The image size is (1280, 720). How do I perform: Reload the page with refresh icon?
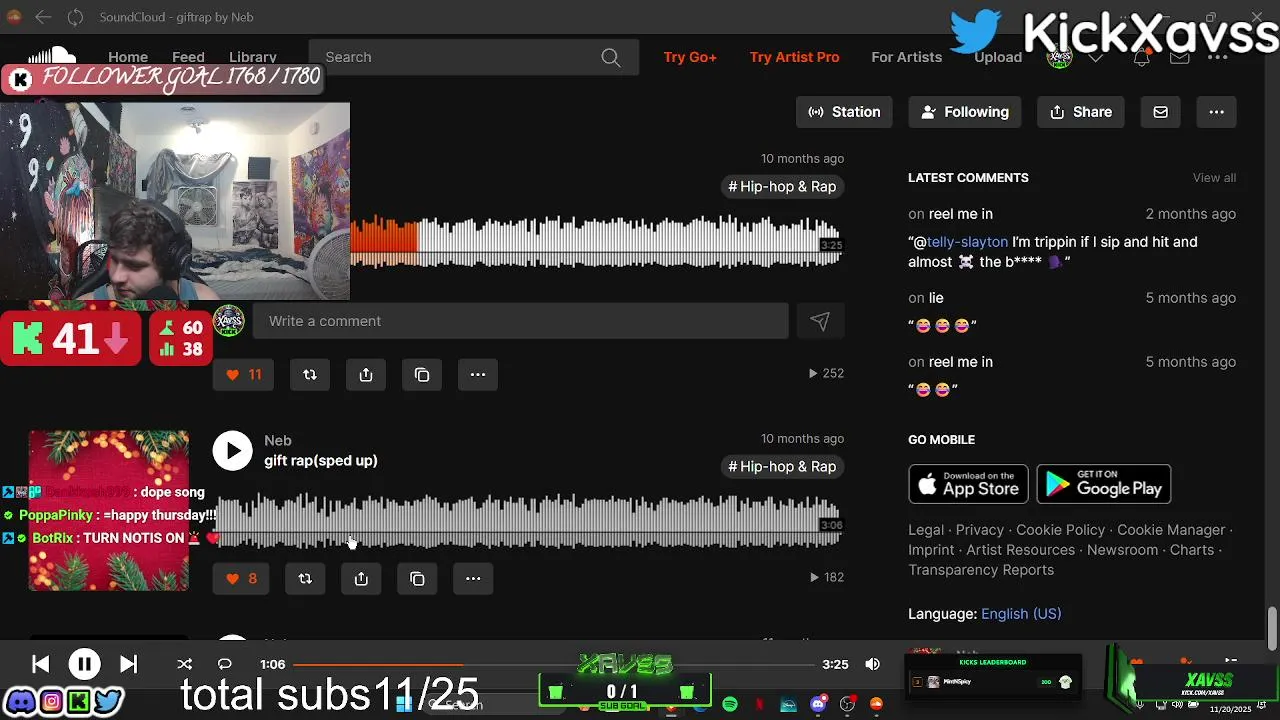[75, 17]
